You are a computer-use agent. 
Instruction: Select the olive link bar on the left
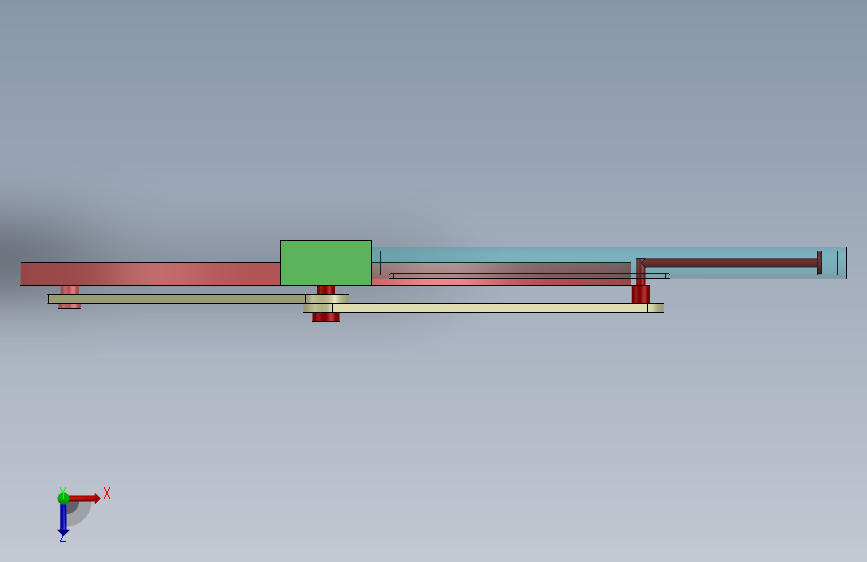[x=177, y=299]
